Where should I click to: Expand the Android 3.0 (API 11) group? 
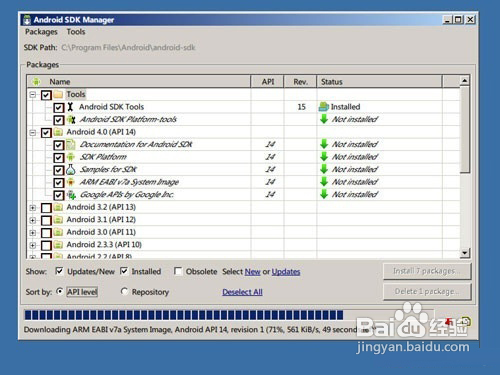click(x=33, y=233)
